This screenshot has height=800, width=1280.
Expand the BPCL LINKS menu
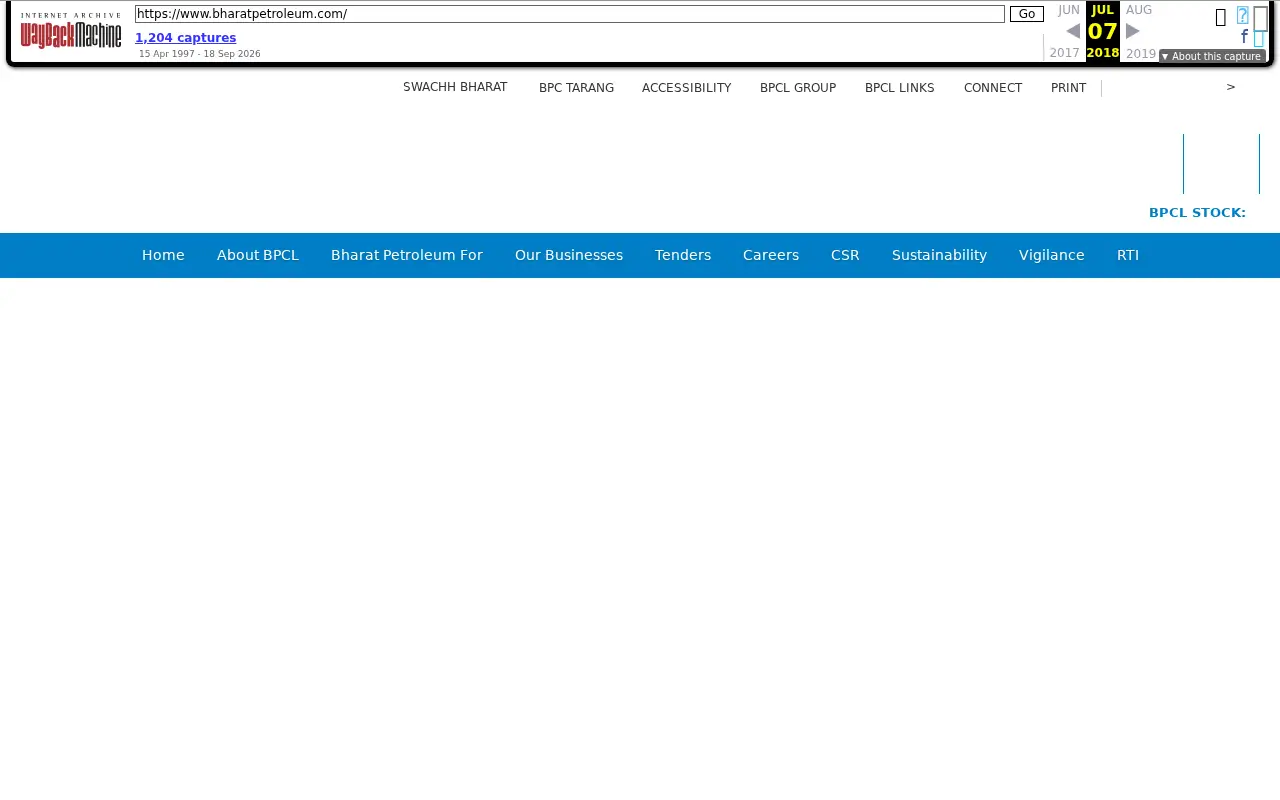click(x=900, y=88)
